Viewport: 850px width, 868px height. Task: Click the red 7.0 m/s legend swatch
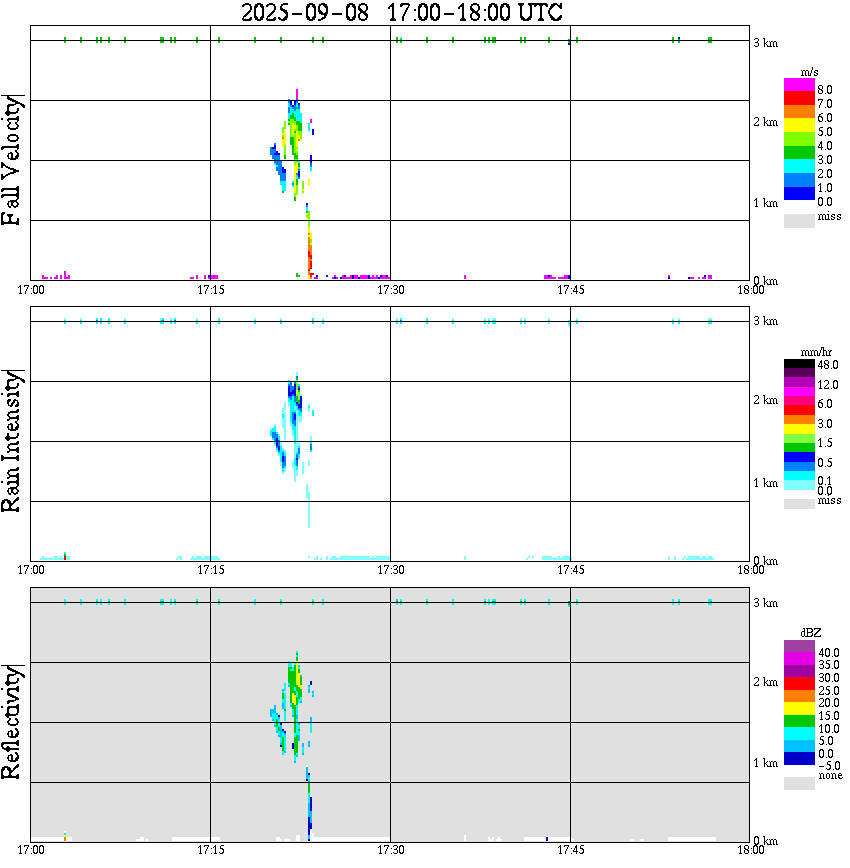799,99
